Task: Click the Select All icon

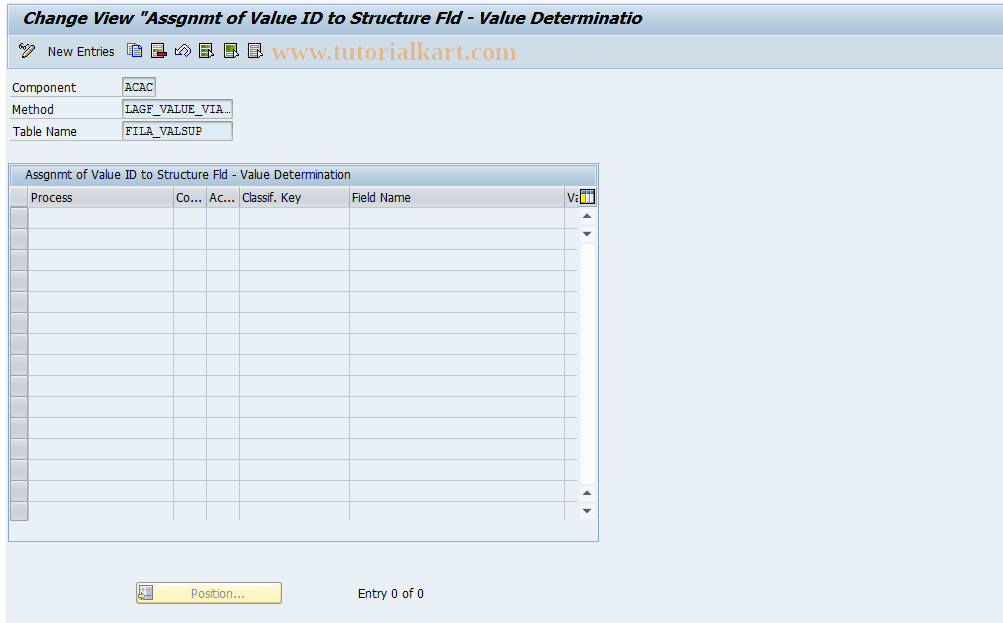Action: click(x=207, y=51)
